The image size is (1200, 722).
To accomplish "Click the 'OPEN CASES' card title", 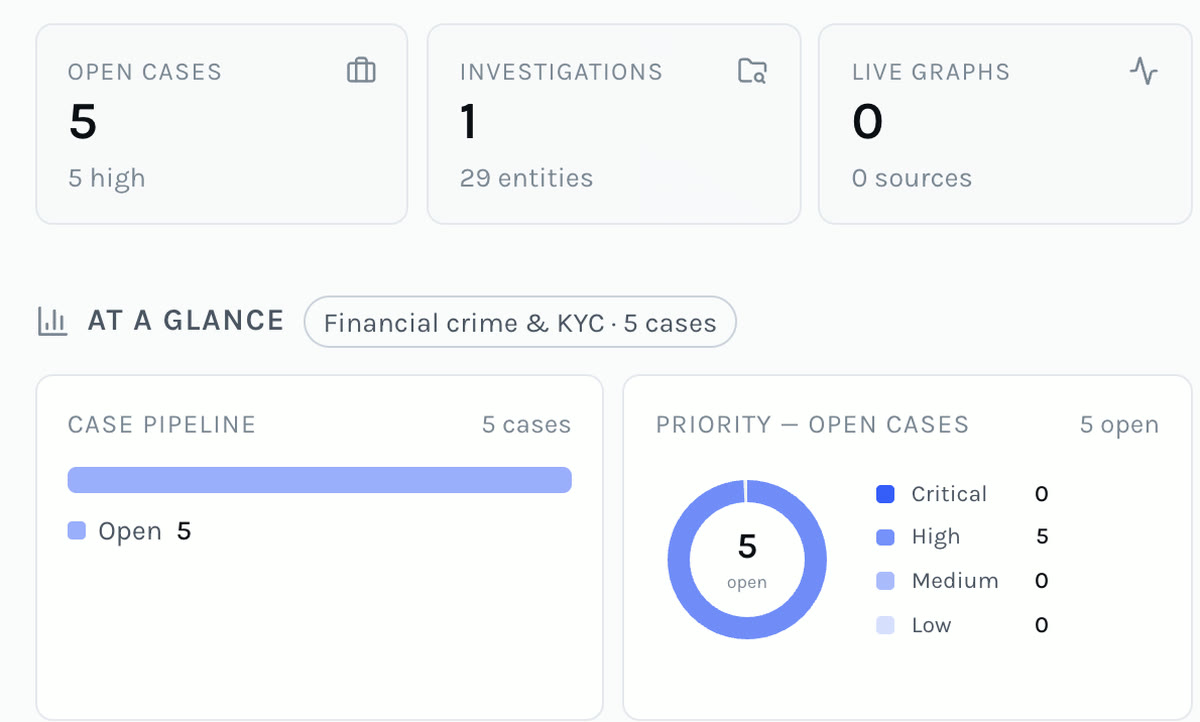I will tap(145, 72).
